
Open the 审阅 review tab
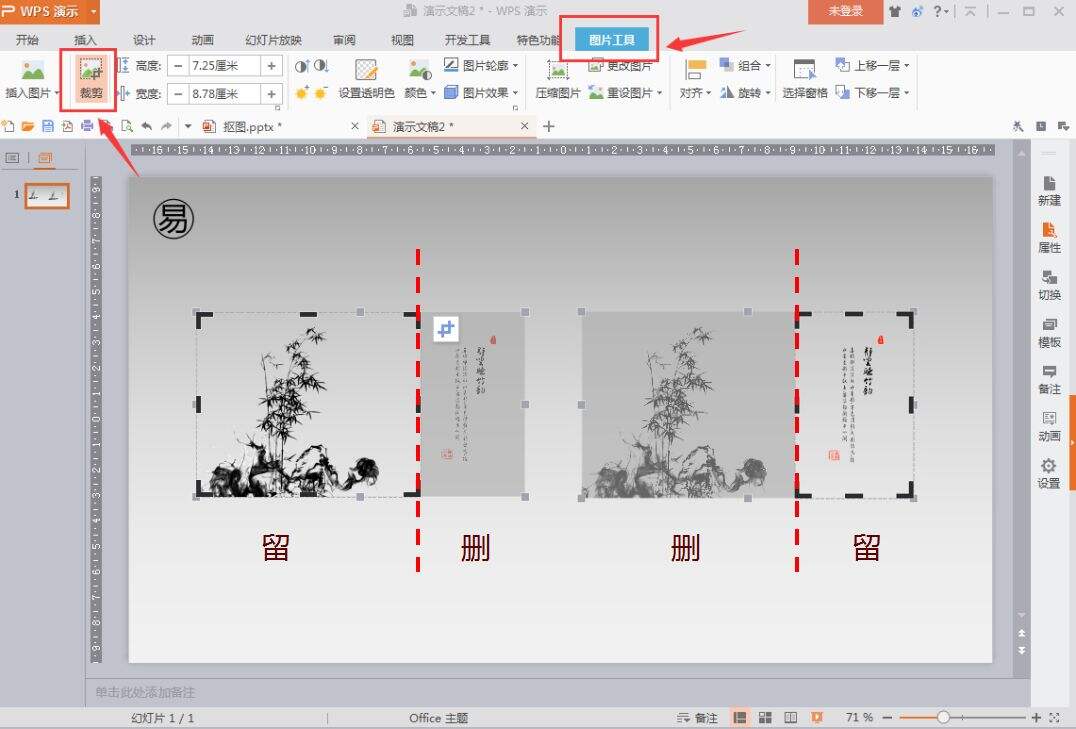point(344,40)
